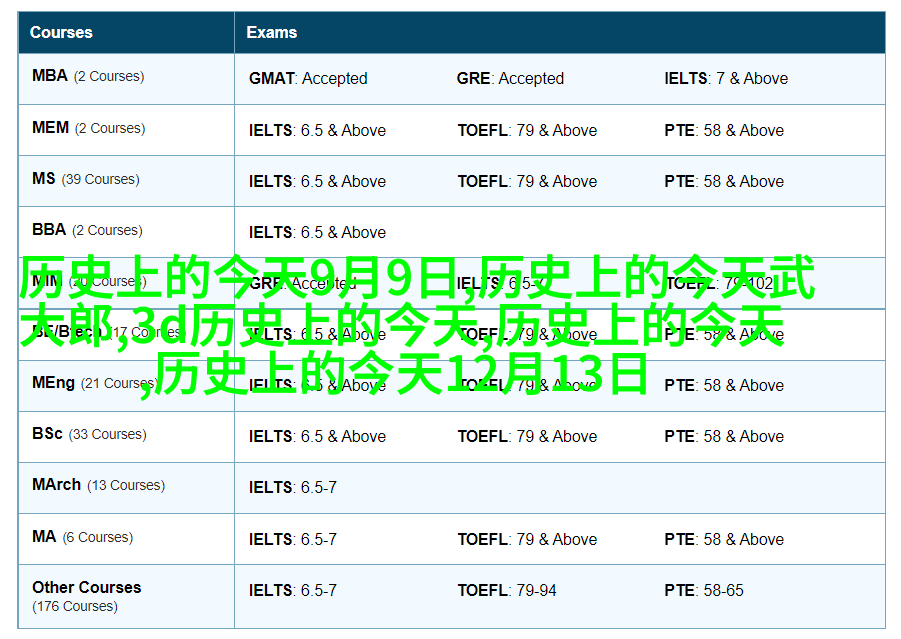Viewport: 901px width, 639px height.
Task: Click TOEFL: 79-94 in Other Courses row
Action: coord(508,590)
